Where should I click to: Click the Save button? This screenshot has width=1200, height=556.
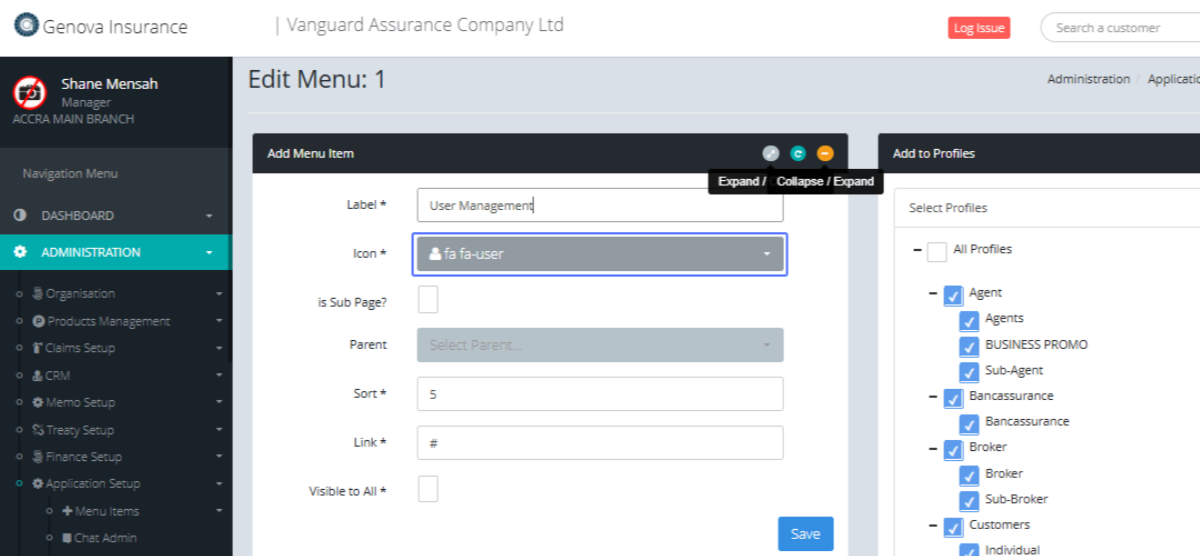coord(805,534)
